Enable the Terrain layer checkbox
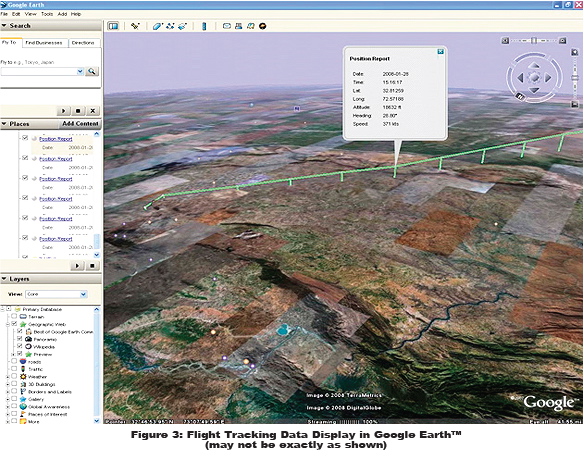Image resolution: width=584 pixels, height=458 pixels. (x=14, y=317)
